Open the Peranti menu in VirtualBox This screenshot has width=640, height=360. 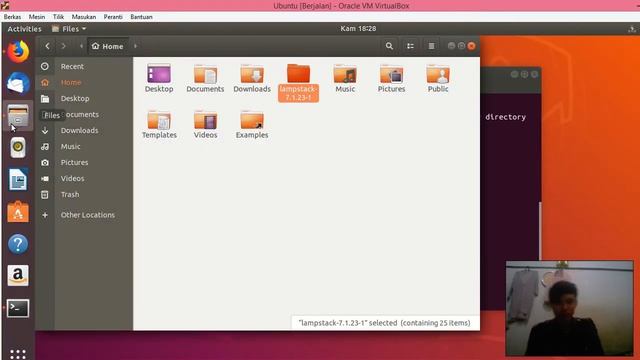[113, 17]
